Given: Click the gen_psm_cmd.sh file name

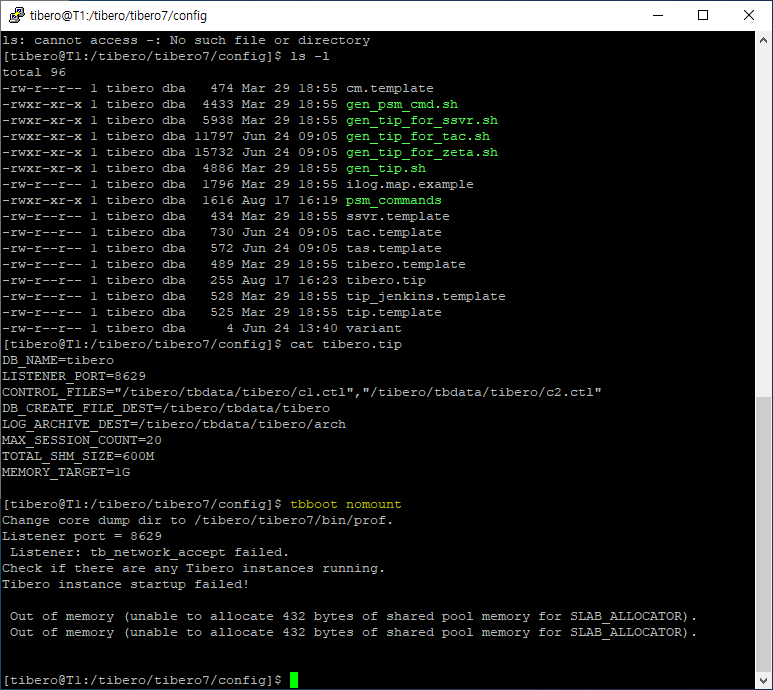Looking at the screenshot, I should coord(402,104).
